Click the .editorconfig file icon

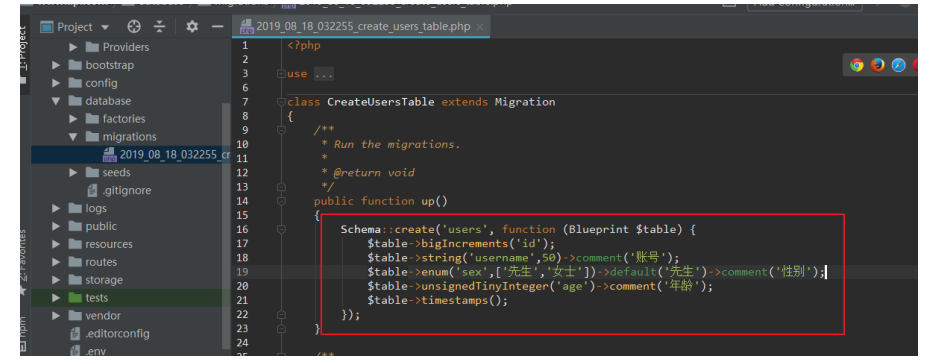[75, 333]
